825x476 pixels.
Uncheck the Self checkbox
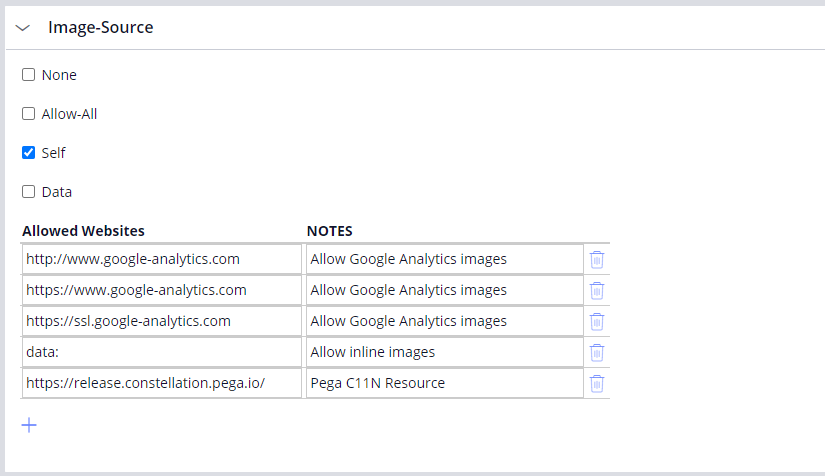29,153
